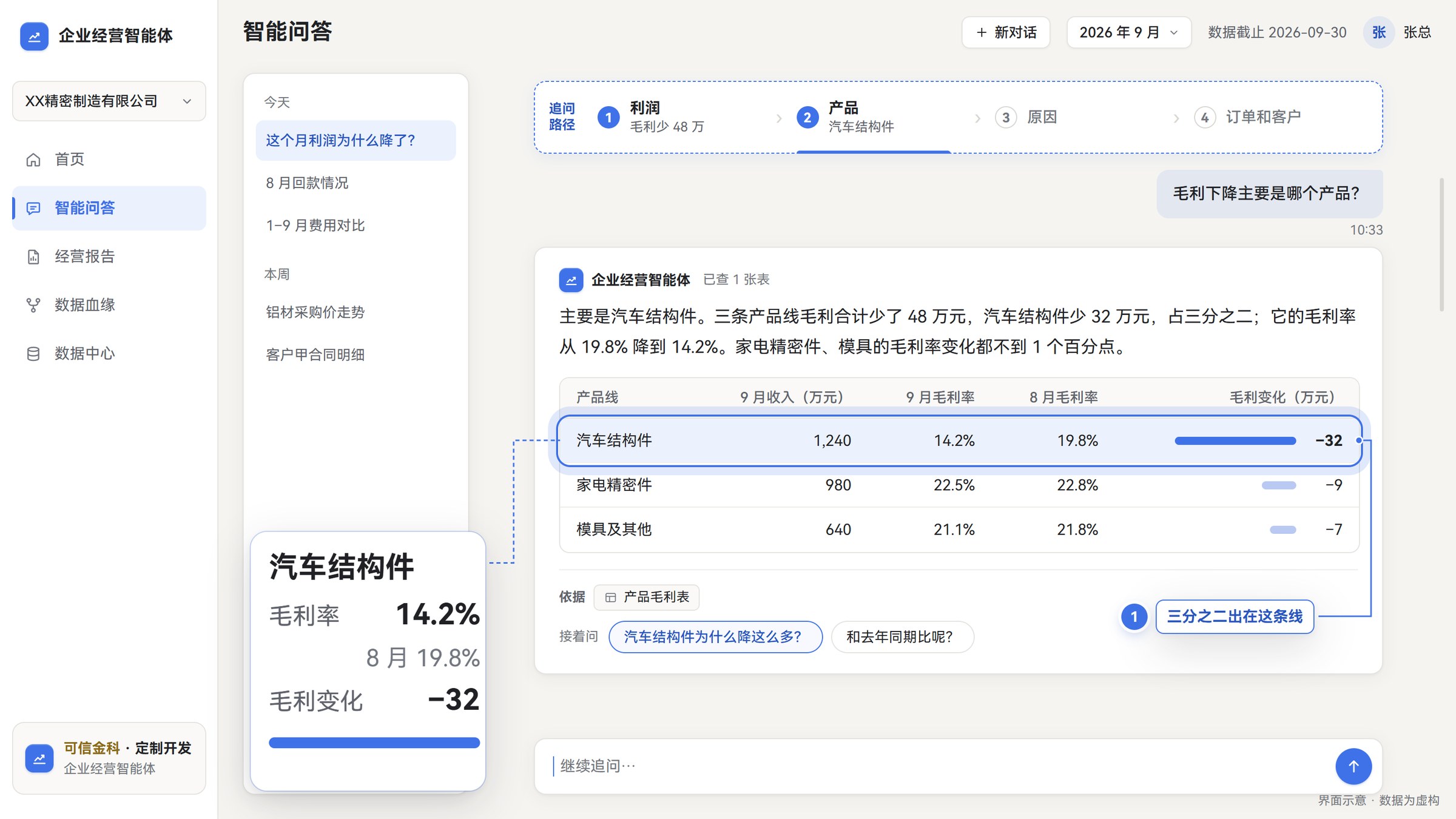Screen dimensions: 1456x819
Task: Click the 汽车结构件 gross profit change bar
Action: click(1235, 441)
